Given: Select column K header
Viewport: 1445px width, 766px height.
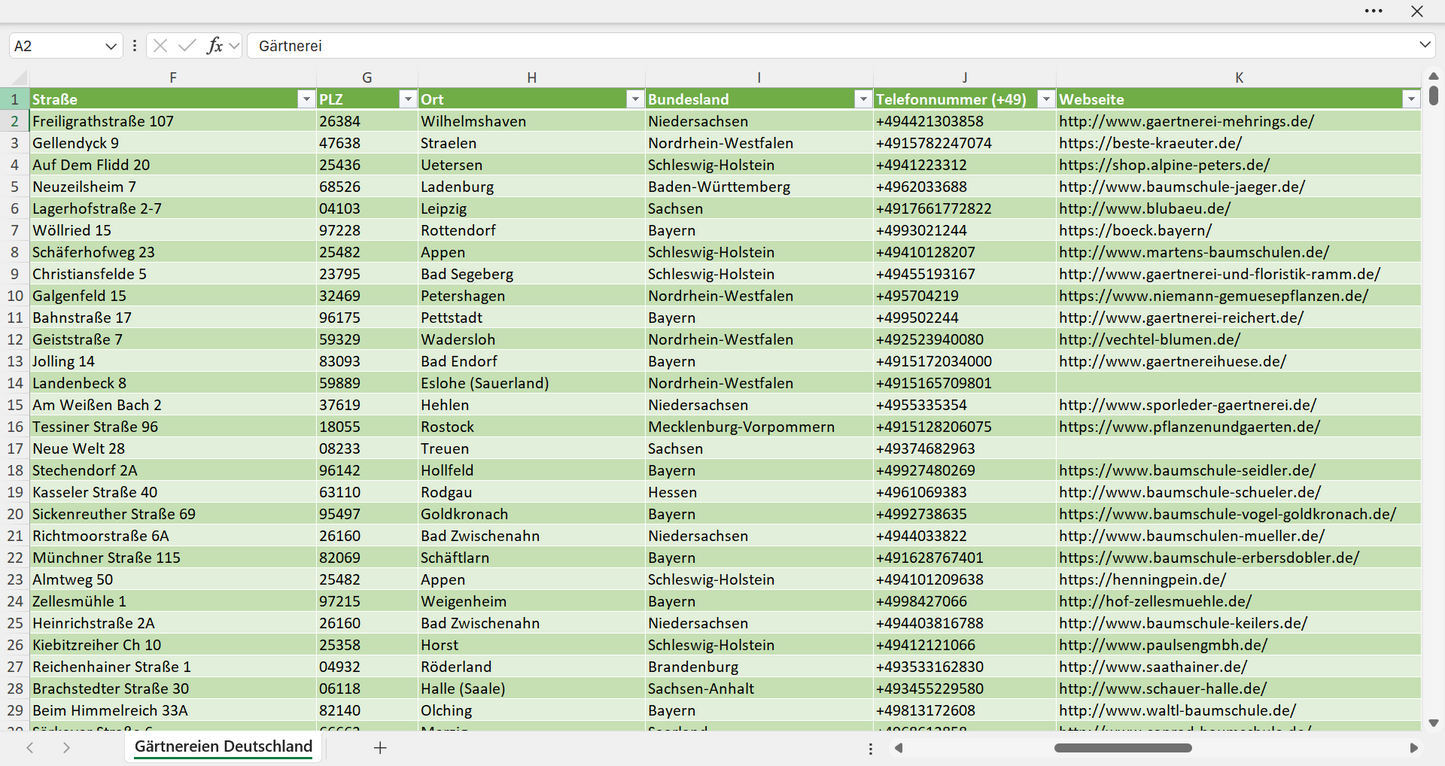Looking at the screenshot, I should (x=1239, y=77).
